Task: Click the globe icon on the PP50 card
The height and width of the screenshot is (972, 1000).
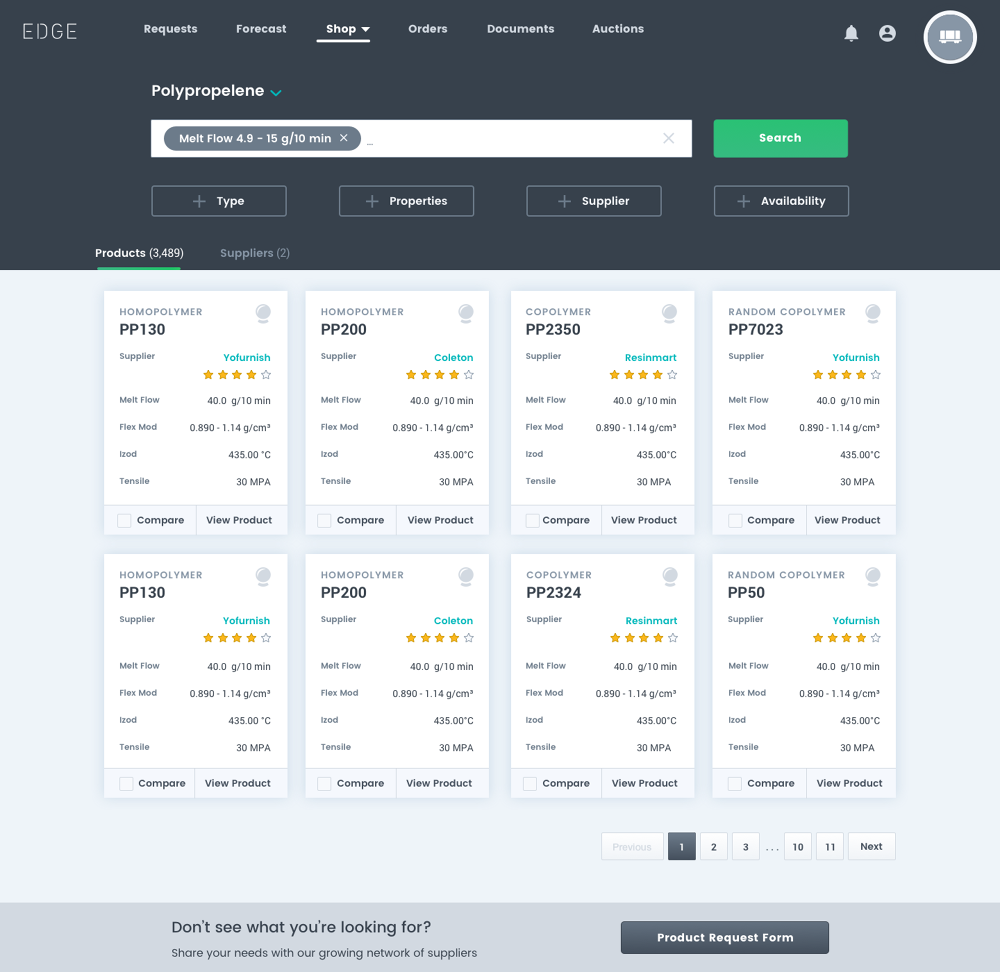Action: coord(873,577)
